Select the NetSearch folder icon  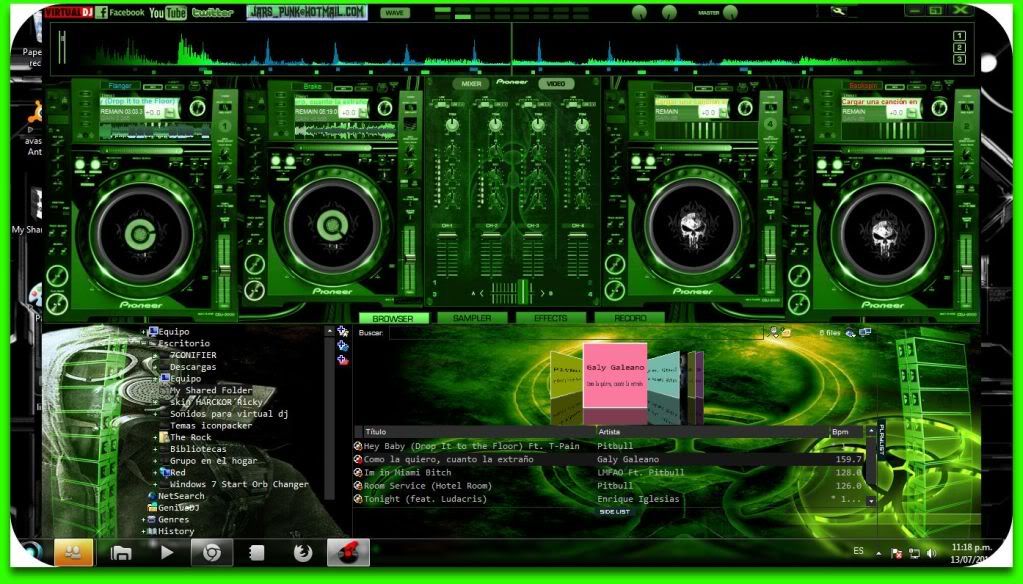[151, 496]
